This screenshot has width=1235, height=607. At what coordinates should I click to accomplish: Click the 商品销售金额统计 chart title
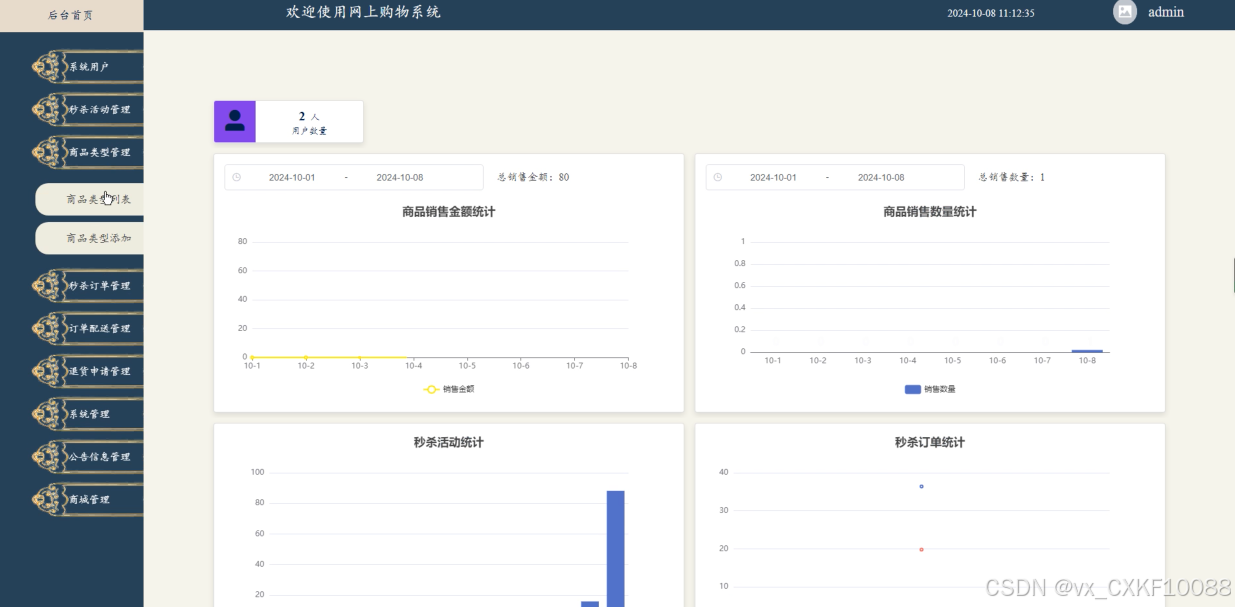pos(449,212)
